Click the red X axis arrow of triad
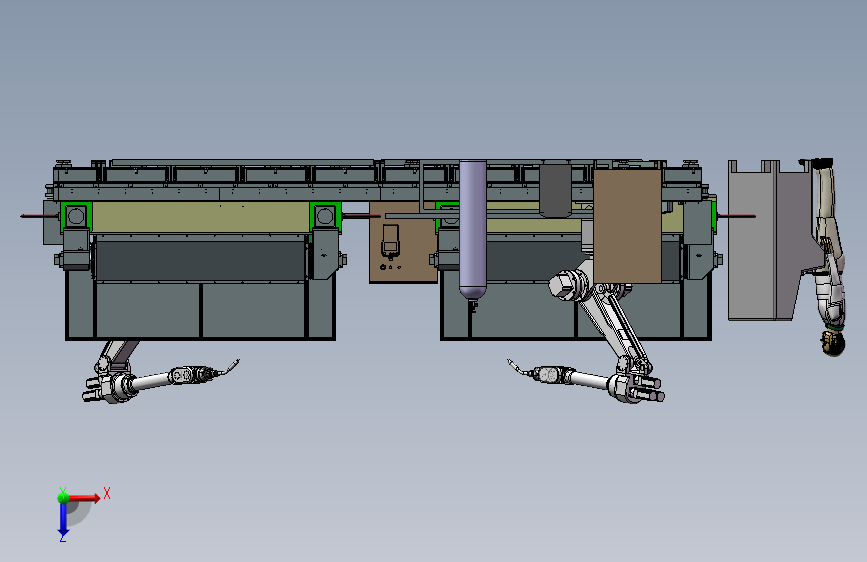 click(x=84, y=498)
